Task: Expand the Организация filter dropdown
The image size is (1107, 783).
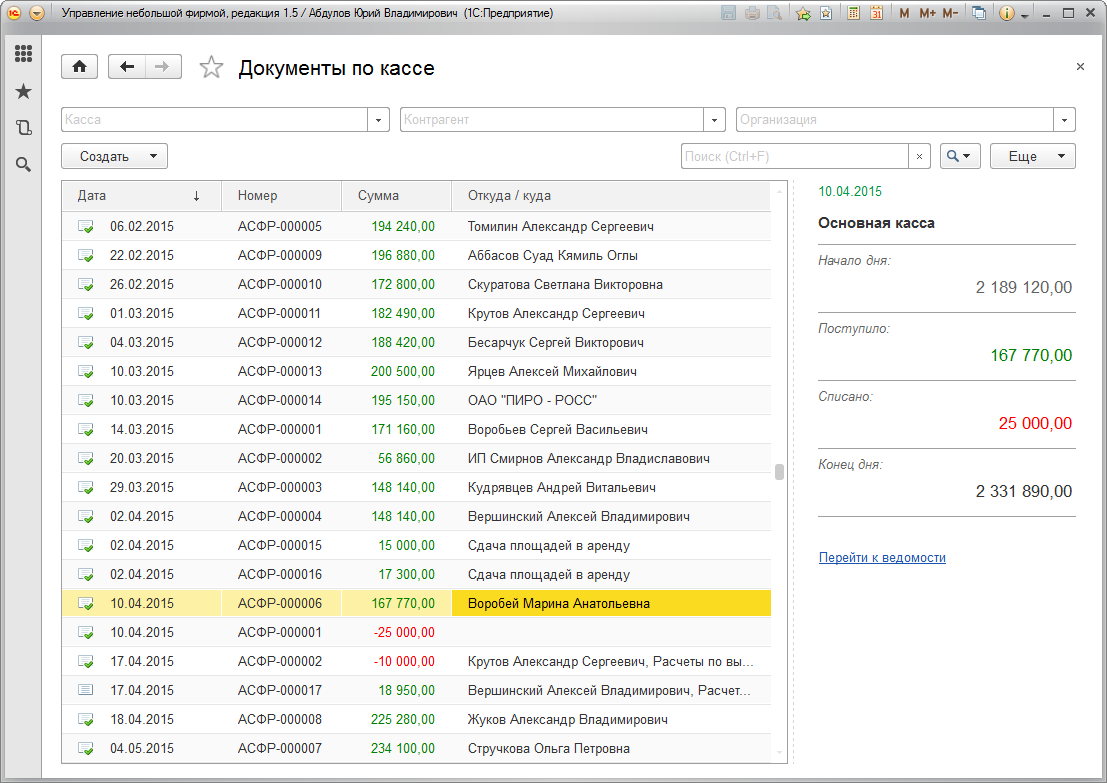Action: pos(1065,120)
